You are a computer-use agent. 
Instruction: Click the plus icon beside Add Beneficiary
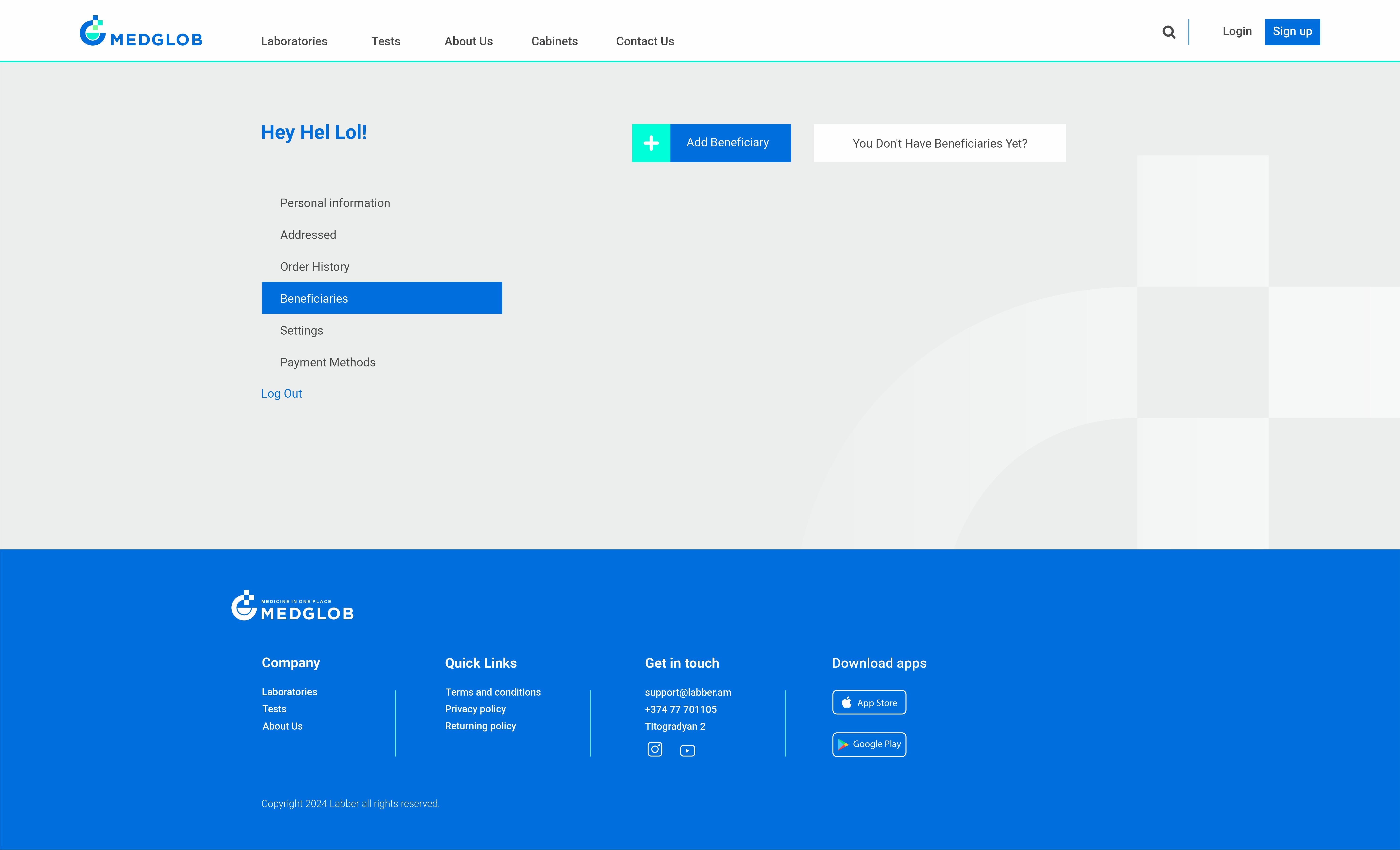[x=651, y=143]
